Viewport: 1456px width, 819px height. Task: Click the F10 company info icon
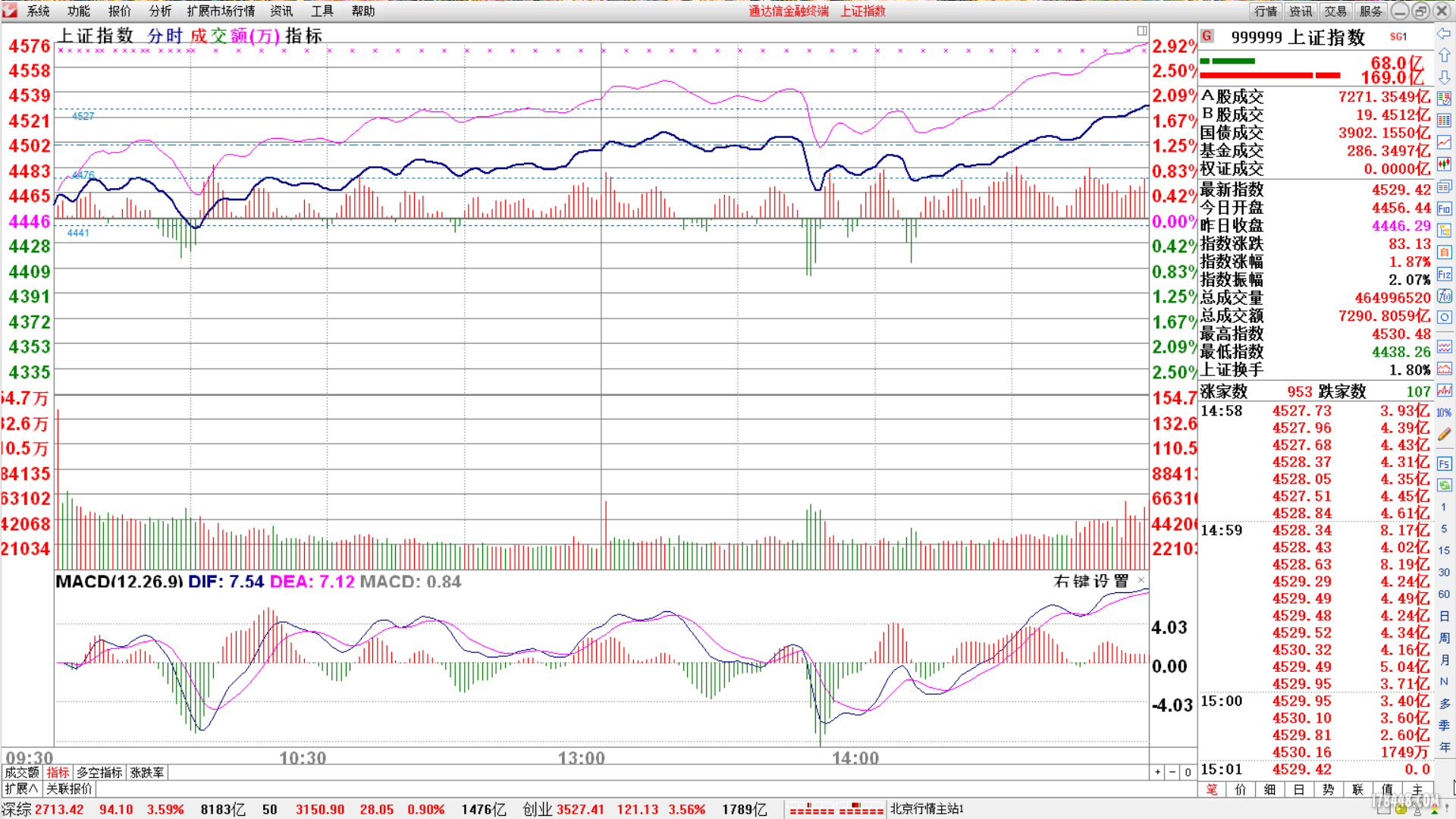click(x=1444, y=209)
